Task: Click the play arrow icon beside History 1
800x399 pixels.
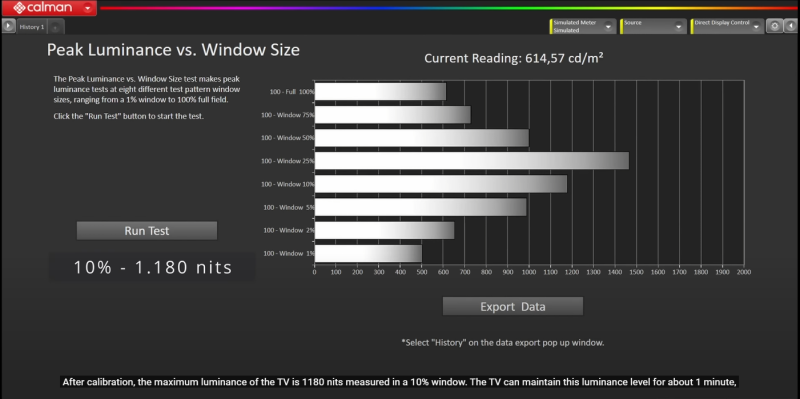Action: (x=8, y=26)
